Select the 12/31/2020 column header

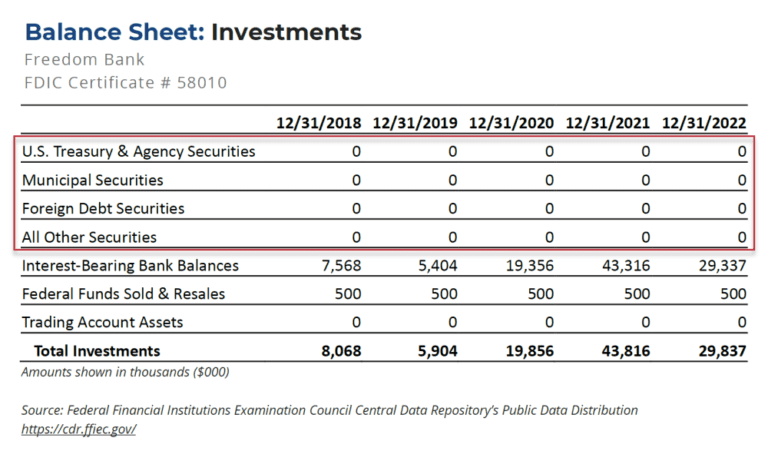coord(511,123)
